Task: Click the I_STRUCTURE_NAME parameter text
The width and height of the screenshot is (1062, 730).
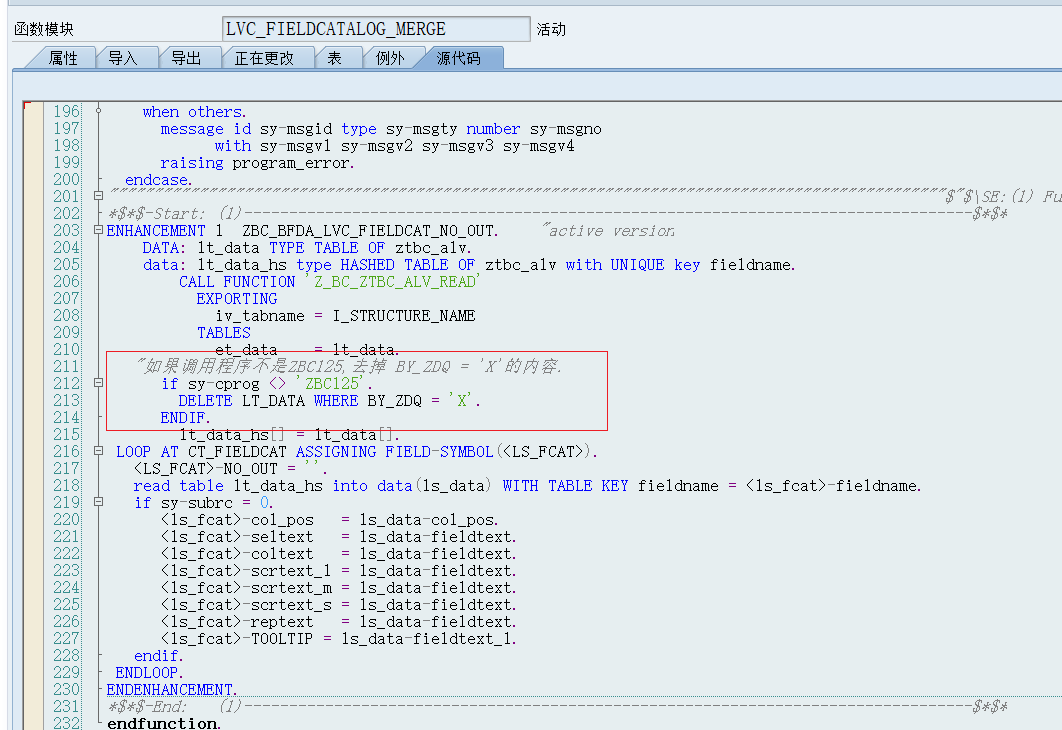Action: point(404,316)
